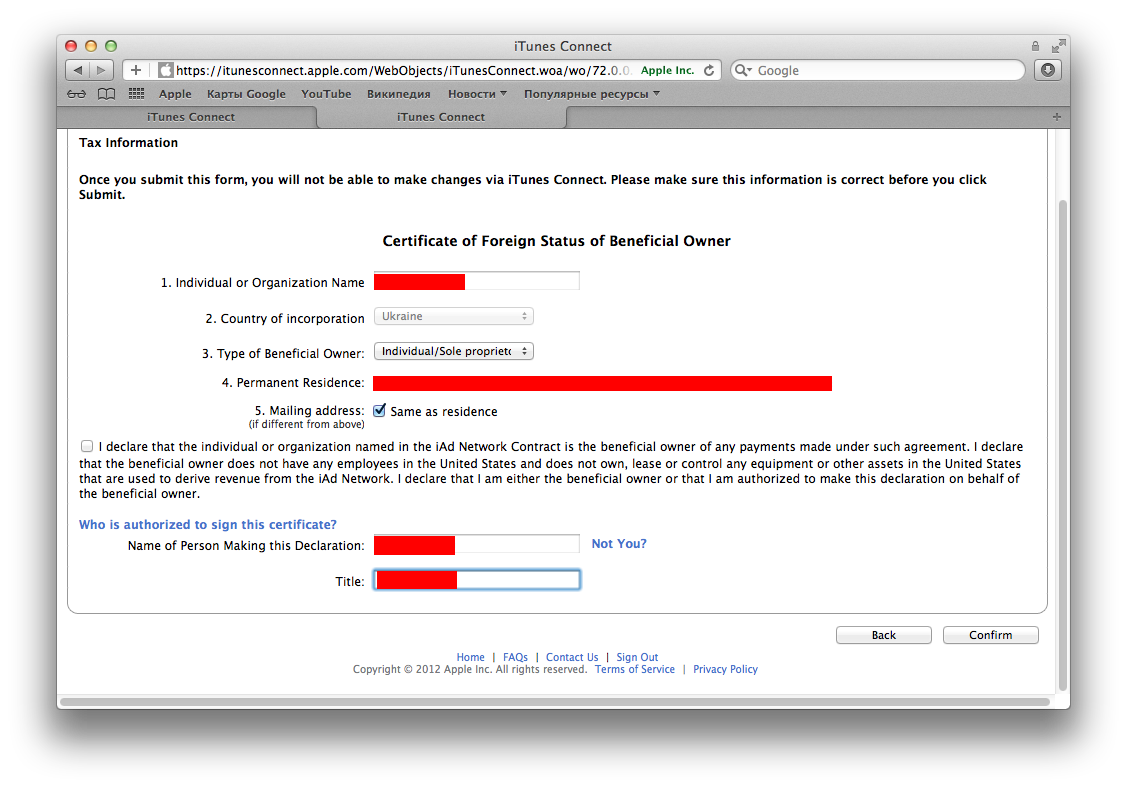This screenshot has height=788, width=1127.
Task: Expand the Новости bookmarks folder
Action: click(x=477, y=93)
